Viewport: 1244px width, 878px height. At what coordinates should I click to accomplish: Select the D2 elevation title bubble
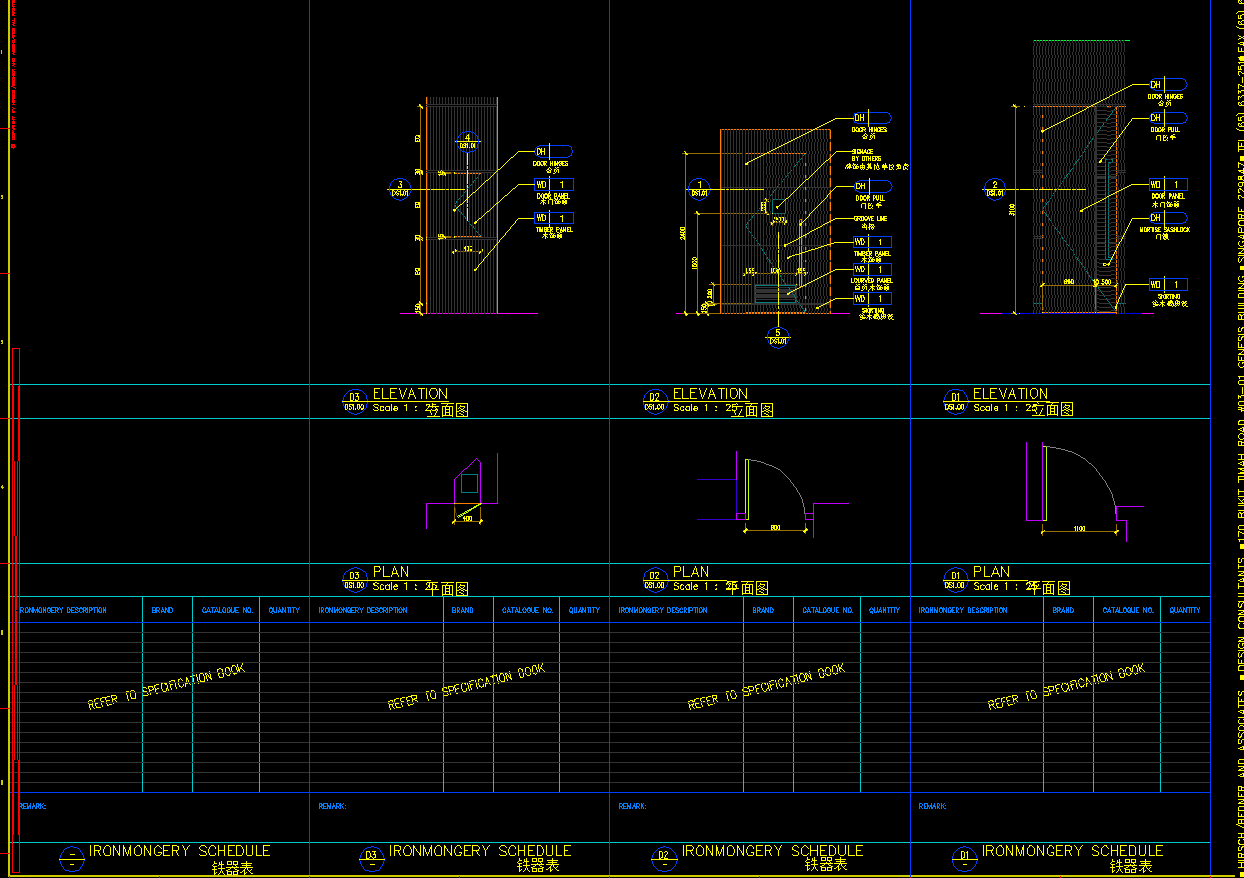(655, 401)
